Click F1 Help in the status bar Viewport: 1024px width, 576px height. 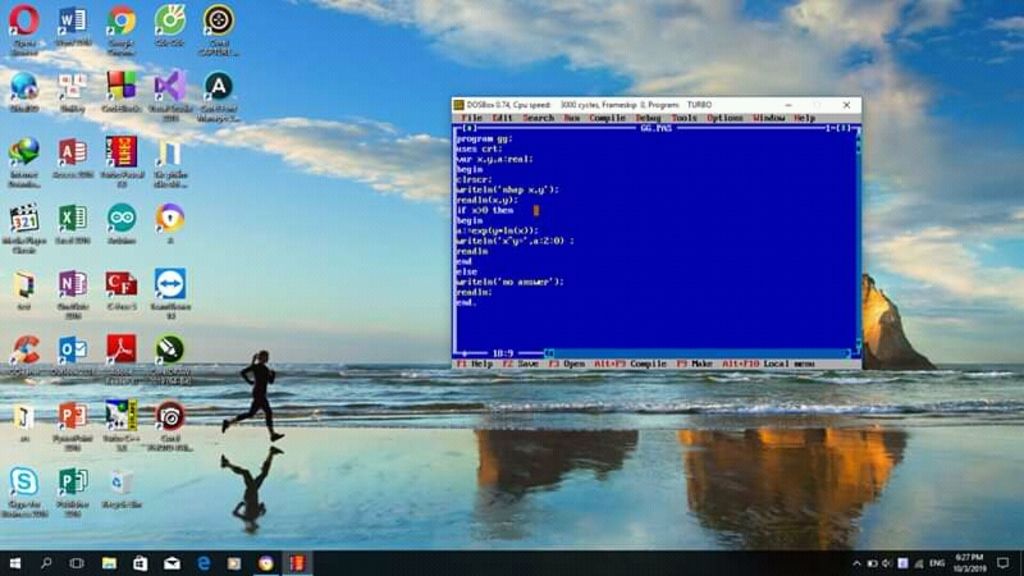[x=475, y=364]
